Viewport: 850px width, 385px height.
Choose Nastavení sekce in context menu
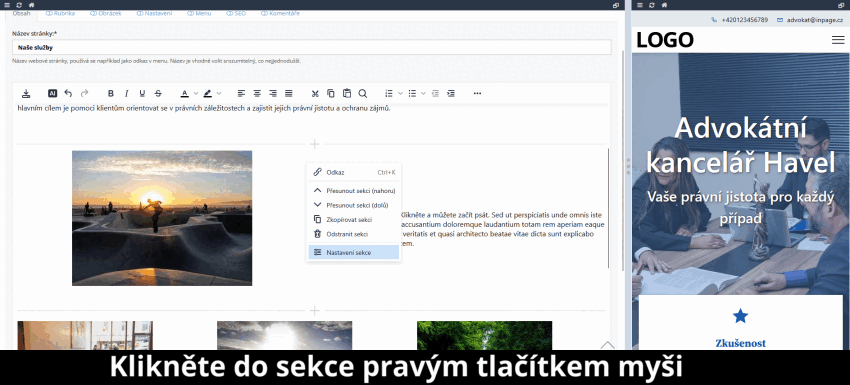coord(354,252)
